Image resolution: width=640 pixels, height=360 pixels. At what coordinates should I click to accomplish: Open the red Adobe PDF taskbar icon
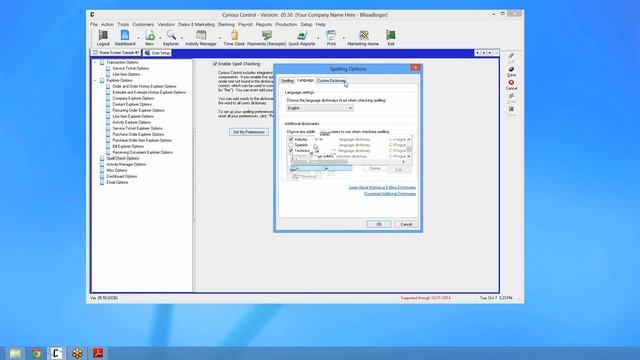tap(98, 353)
